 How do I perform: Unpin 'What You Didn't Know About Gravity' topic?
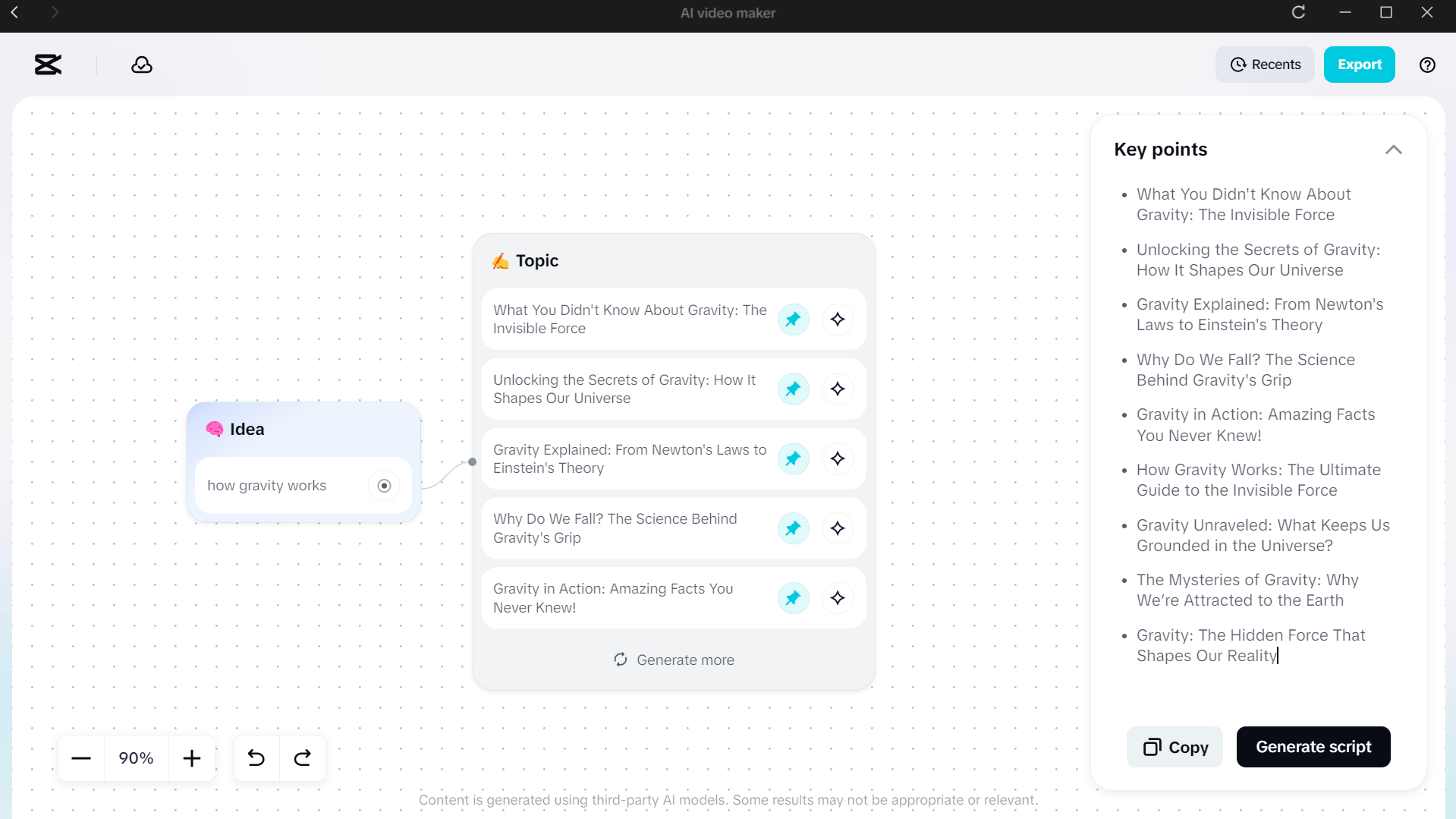tap(793, 320)
